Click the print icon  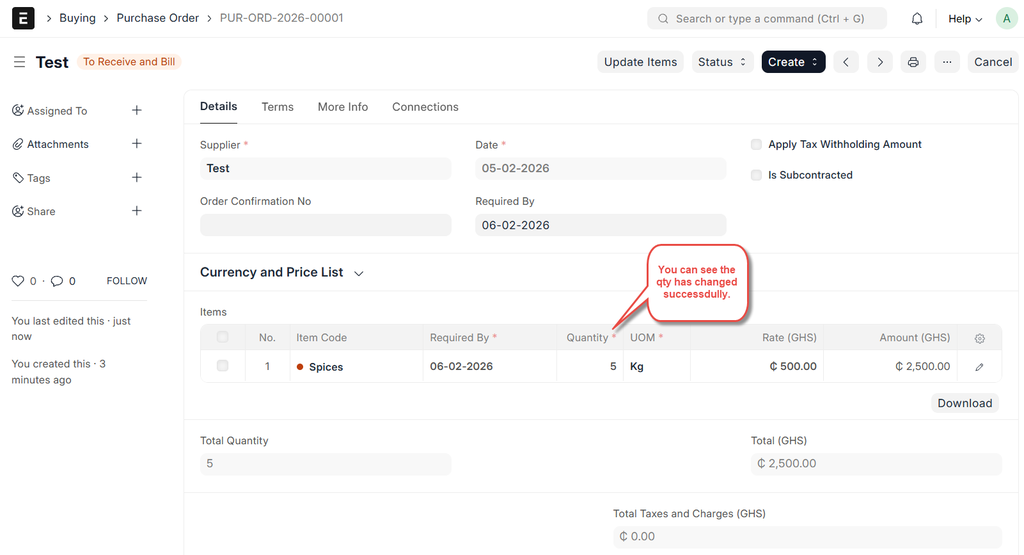(x=913, y=62)
